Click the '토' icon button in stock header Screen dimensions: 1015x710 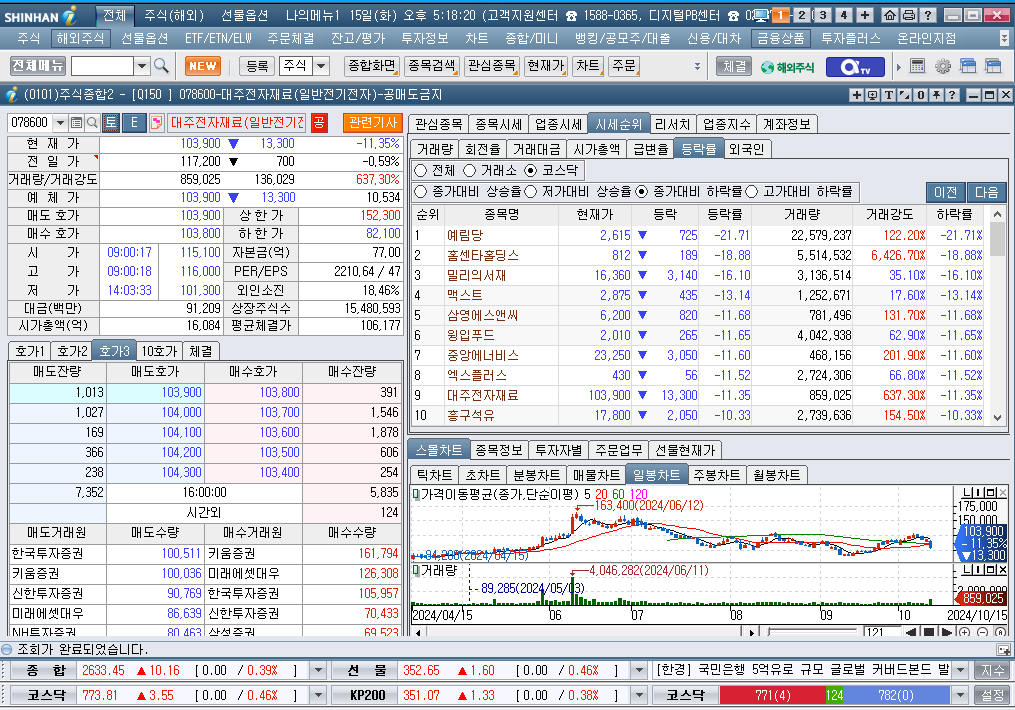111,122
